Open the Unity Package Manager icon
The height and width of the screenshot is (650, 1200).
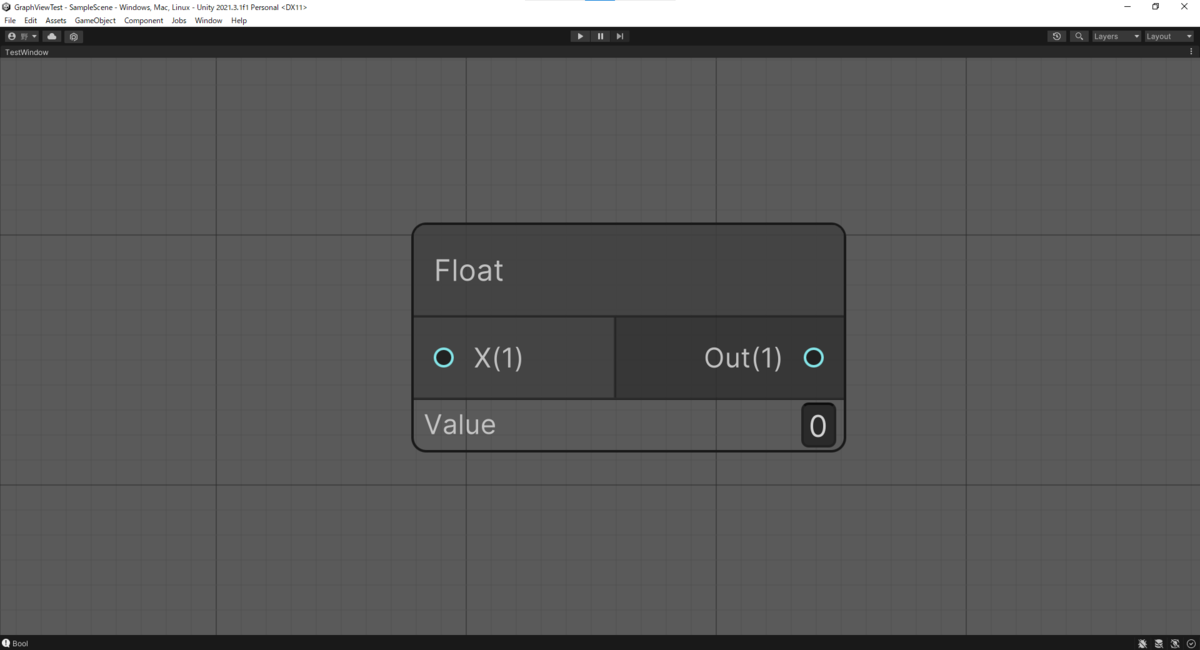pos(73,36)
